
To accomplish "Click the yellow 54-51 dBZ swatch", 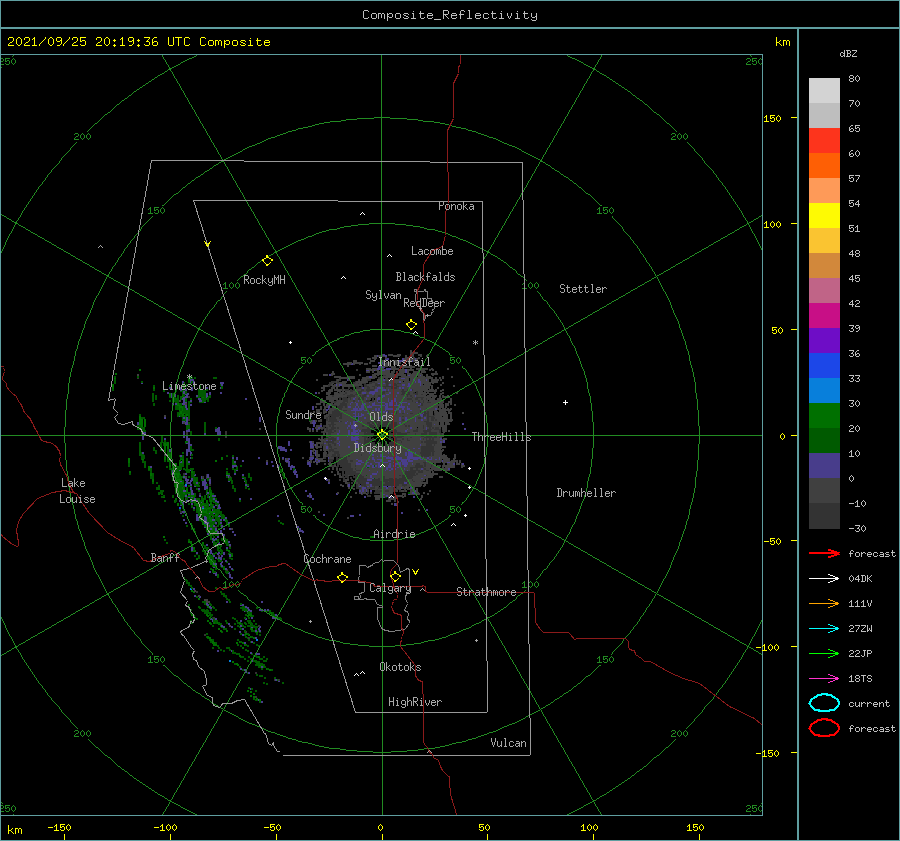I will 824,216.
